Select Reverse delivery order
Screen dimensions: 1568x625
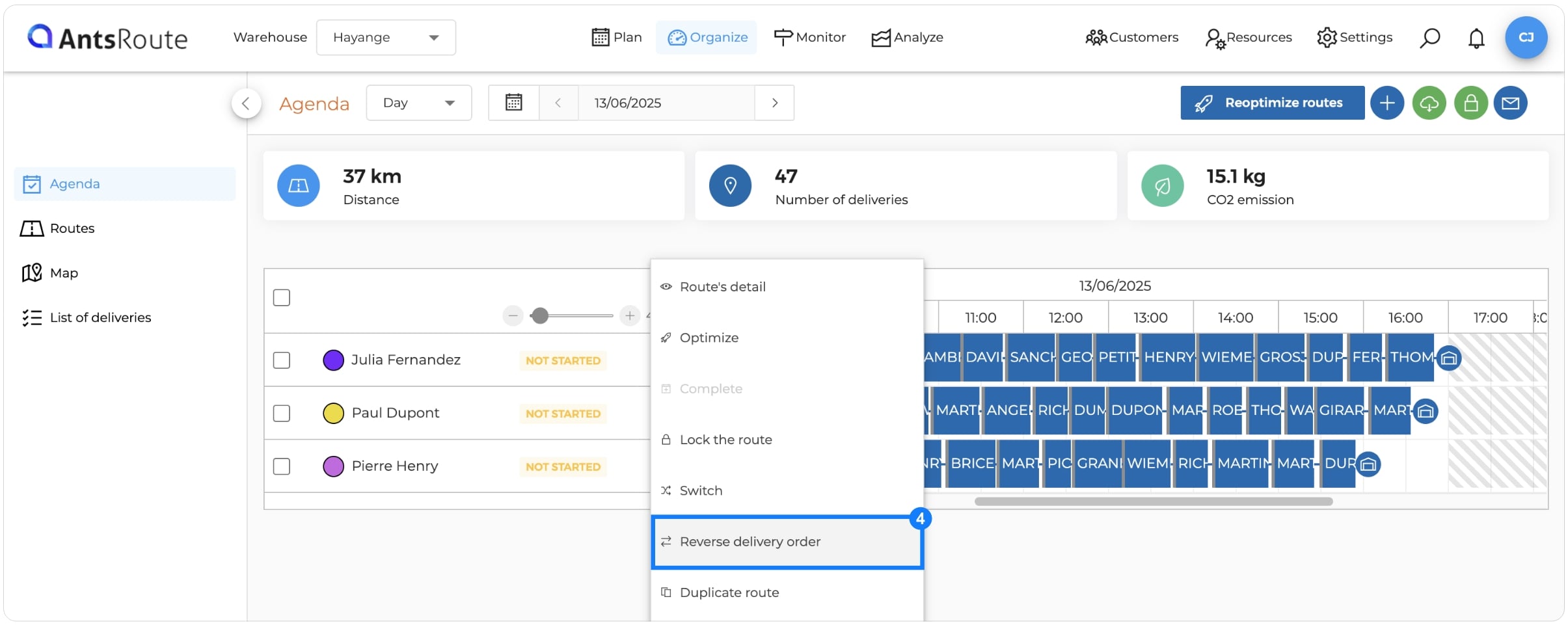click(x=787, y=542)
